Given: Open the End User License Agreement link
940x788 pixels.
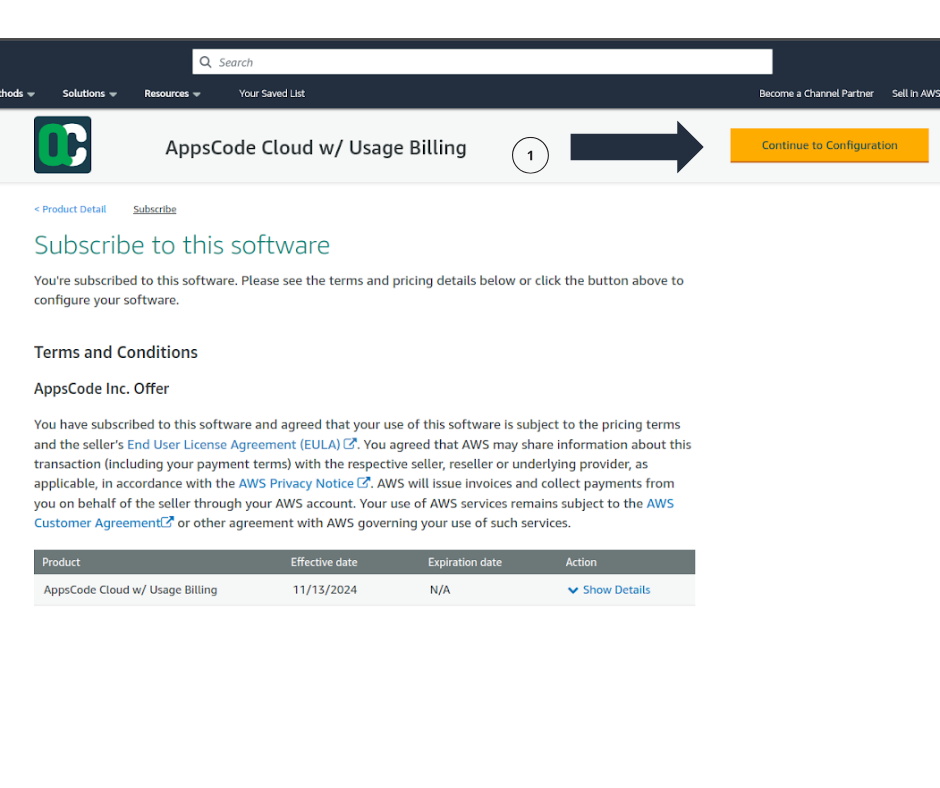Looking at the screenshot, I should tap(233, 444).
